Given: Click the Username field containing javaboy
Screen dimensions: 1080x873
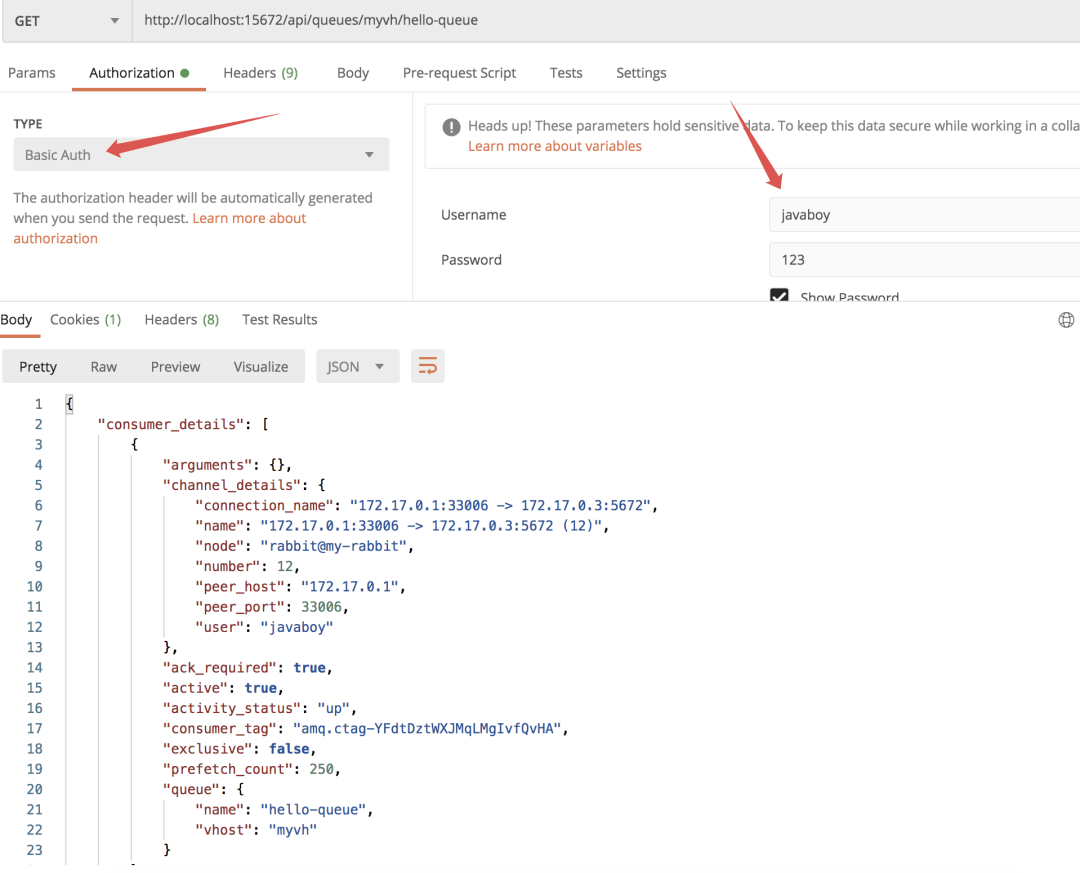Looking at the screenshot, I should 924,214.
